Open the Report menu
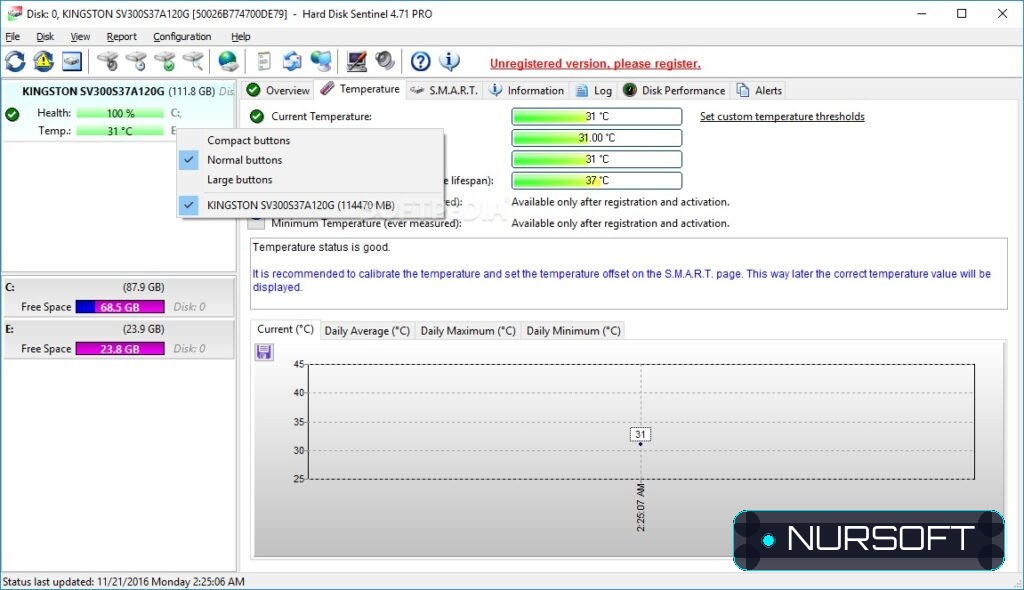 click(x=121, y=37)
